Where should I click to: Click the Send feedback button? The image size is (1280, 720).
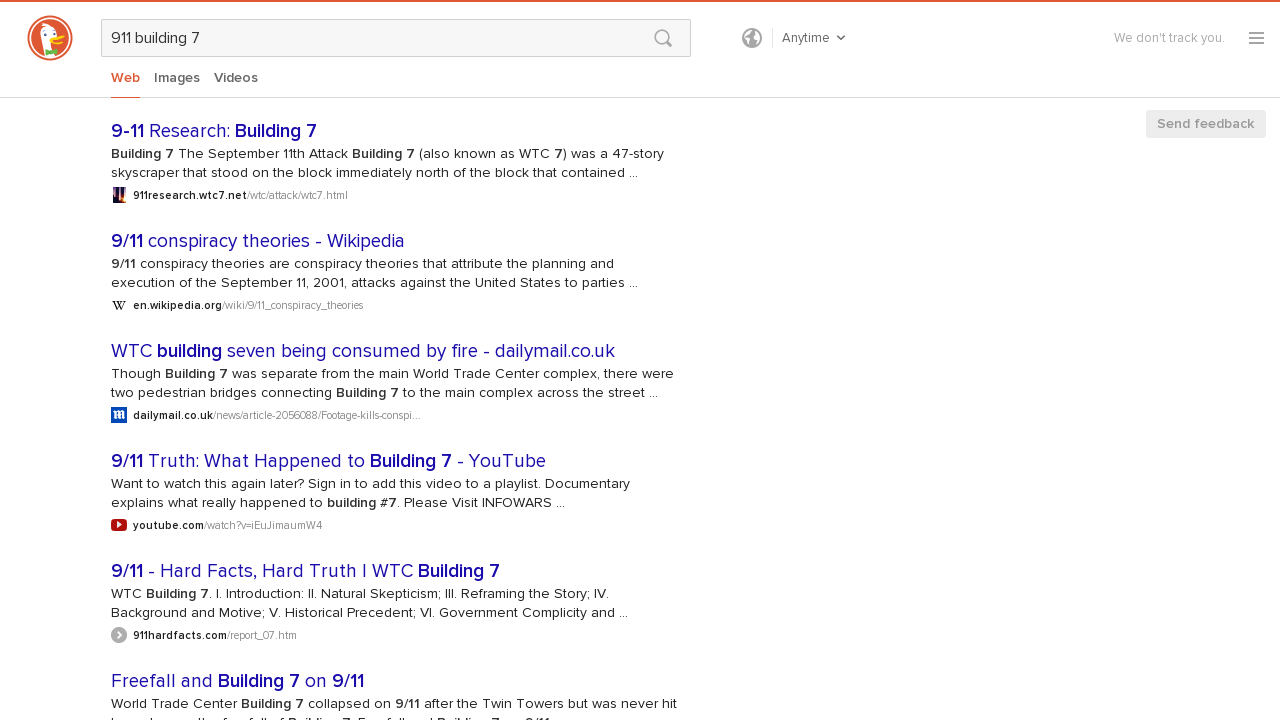(x=1206, y=124)
